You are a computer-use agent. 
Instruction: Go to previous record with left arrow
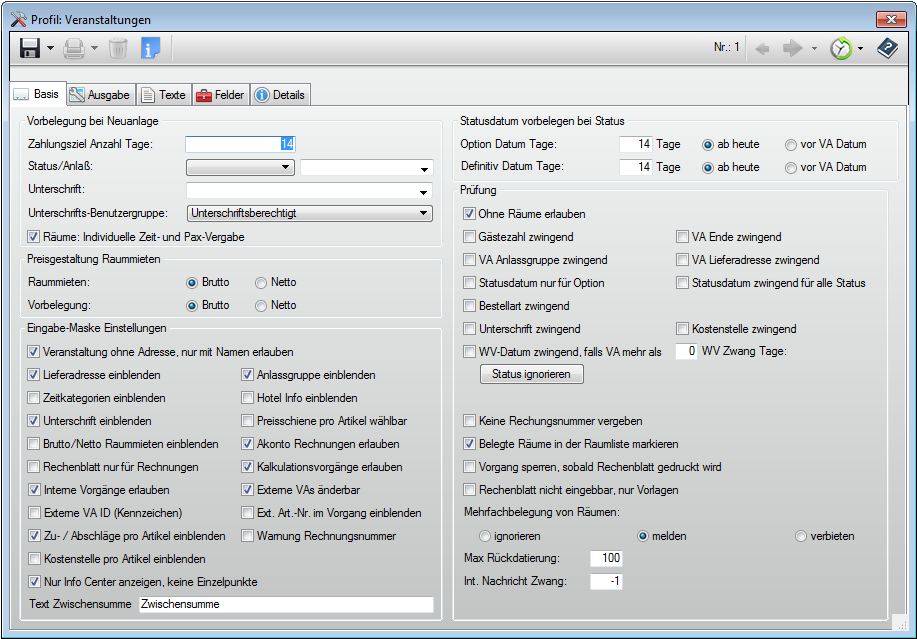click(x=763, y=48)
